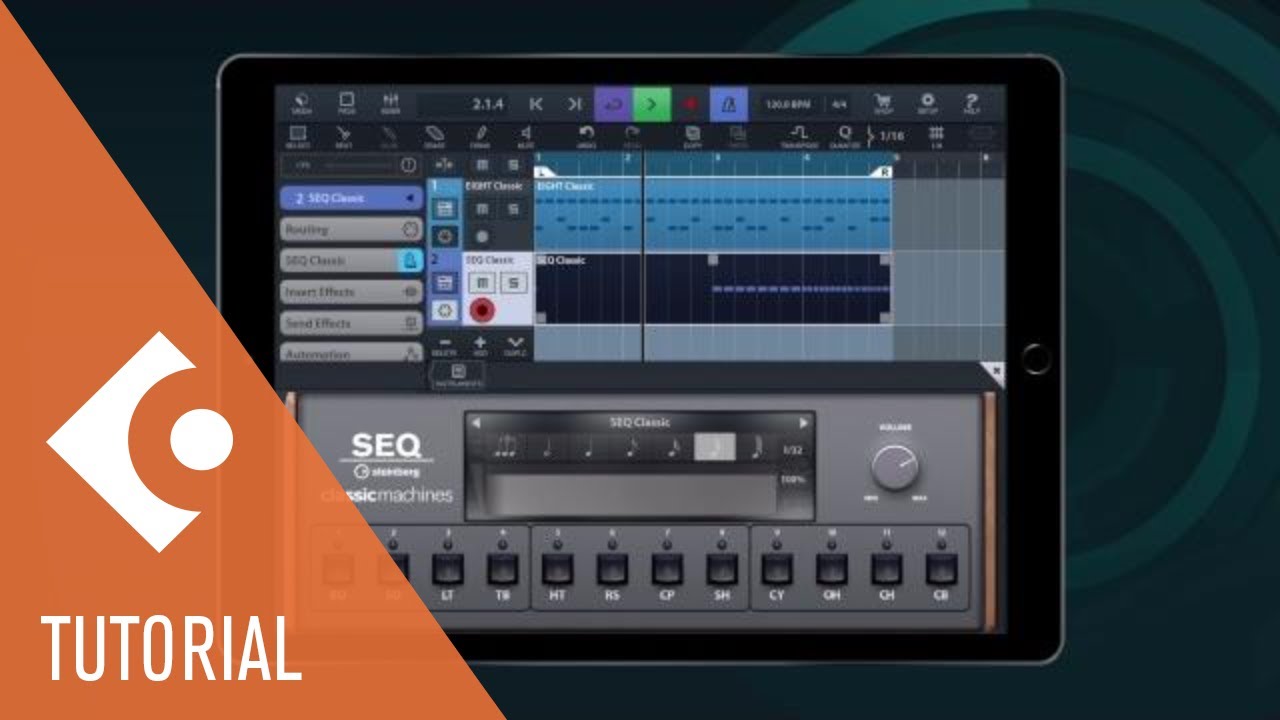Viewport: 1280px width, 720px height.
Task: Redo the last undone action
Action: tap(632, 136)
